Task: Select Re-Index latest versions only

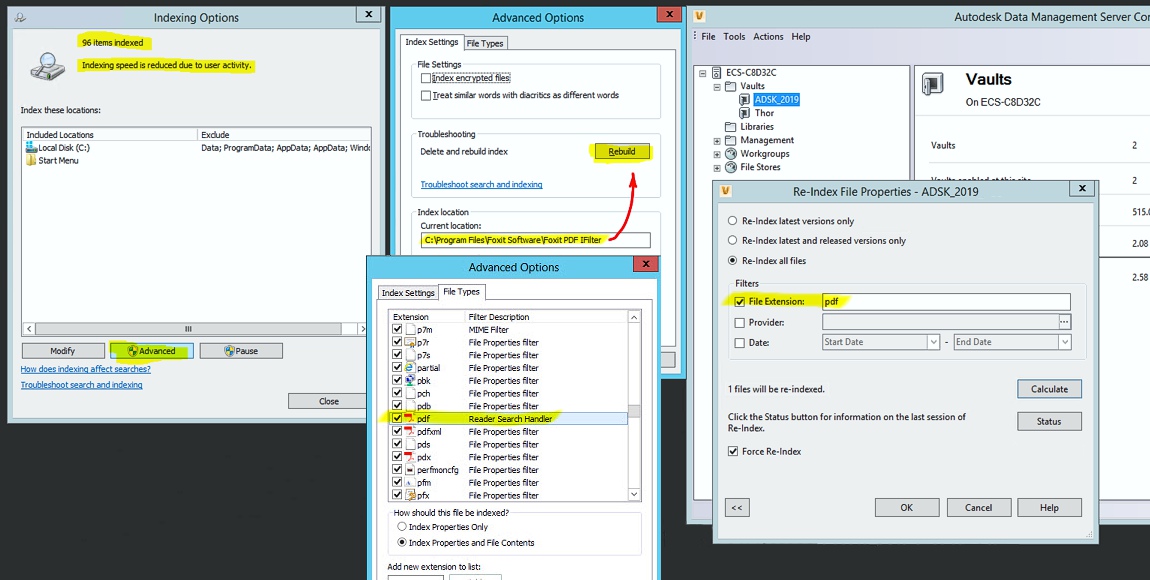Action: click(732, 221)
